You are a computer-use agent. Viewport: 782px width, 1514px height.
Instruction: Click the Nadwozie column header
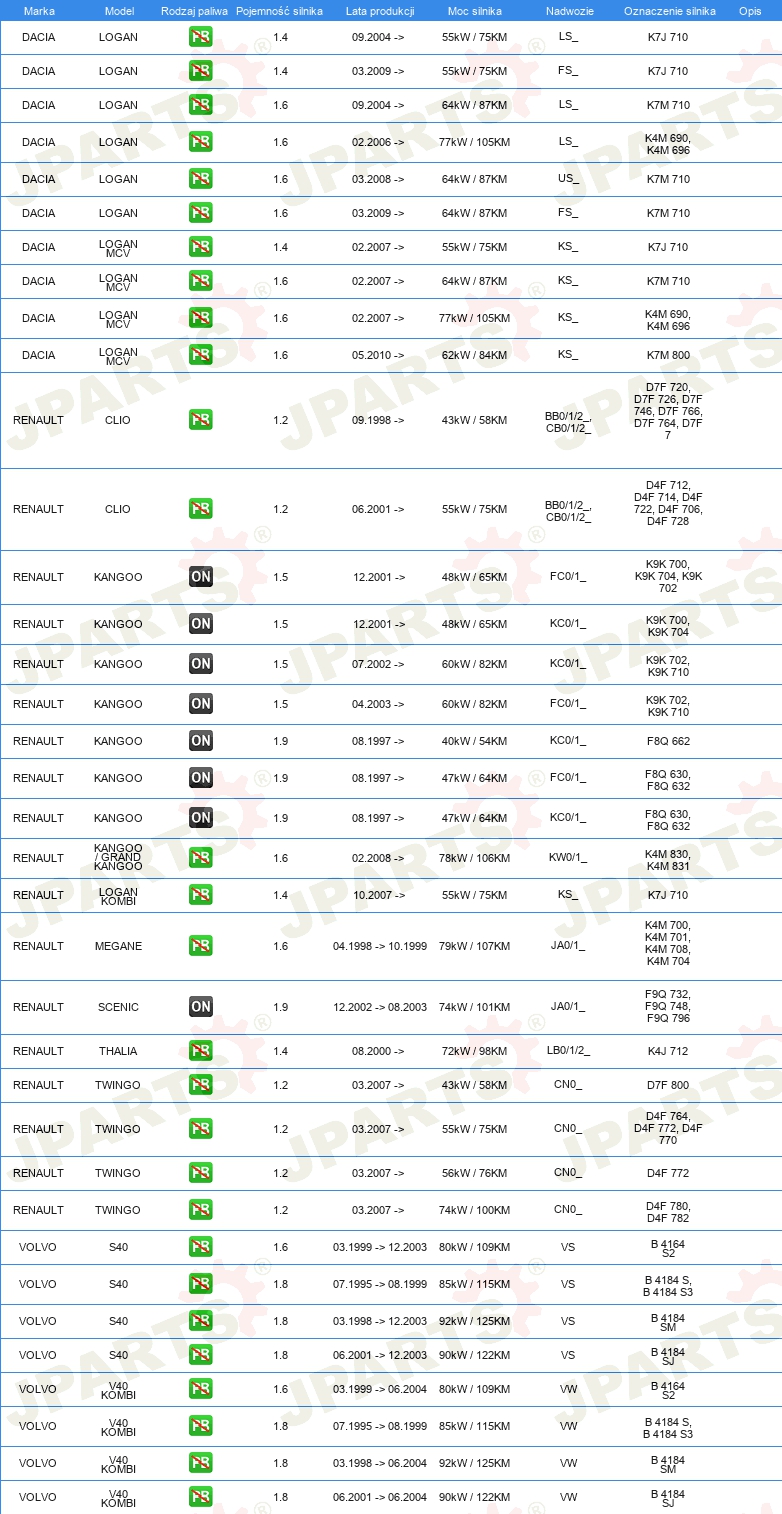[568, 11]
